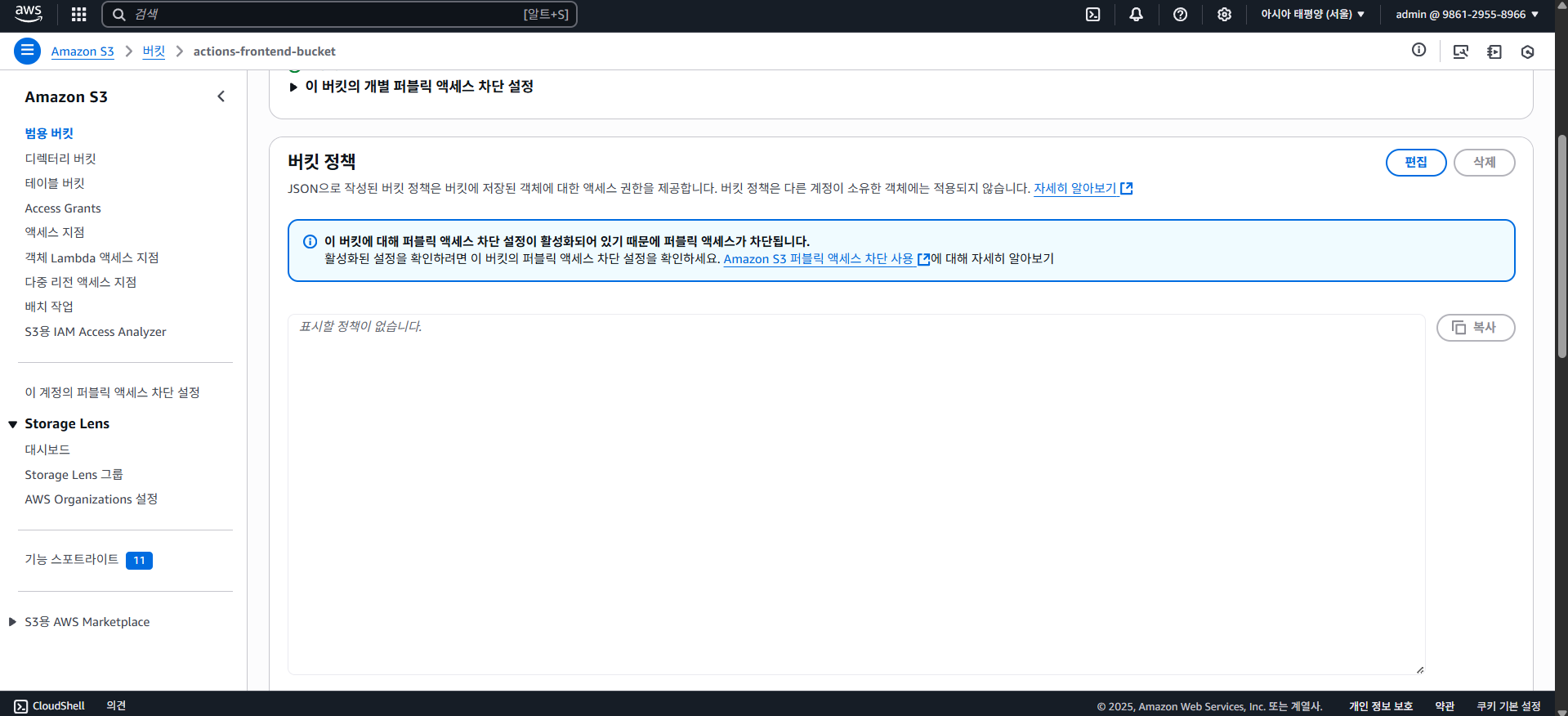Open the admin account dropdown
This screenshot has width=1568, height=716.
point(1467,14)
